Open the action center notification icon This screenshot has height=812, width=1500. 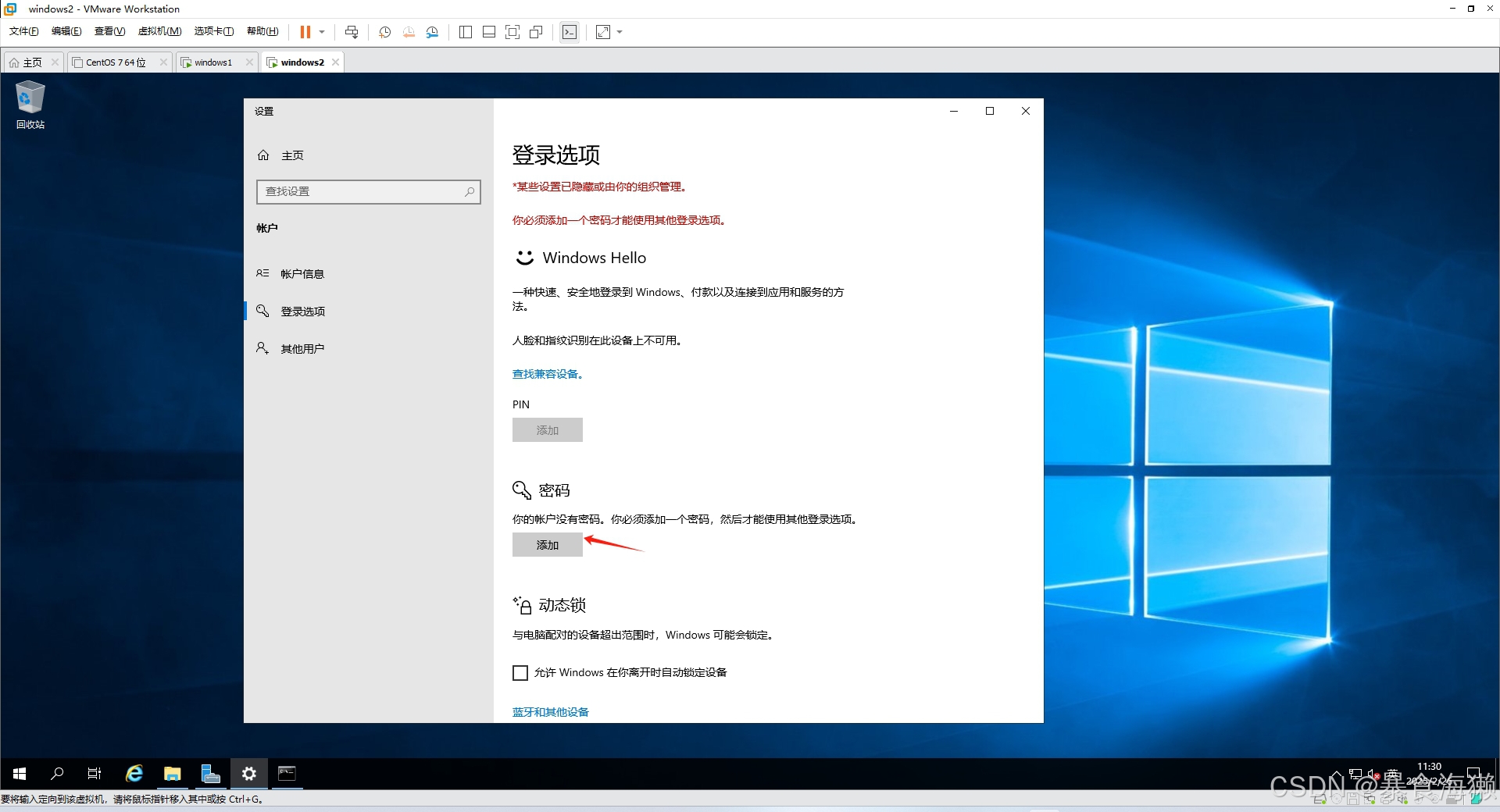(x=1473, y=774)
